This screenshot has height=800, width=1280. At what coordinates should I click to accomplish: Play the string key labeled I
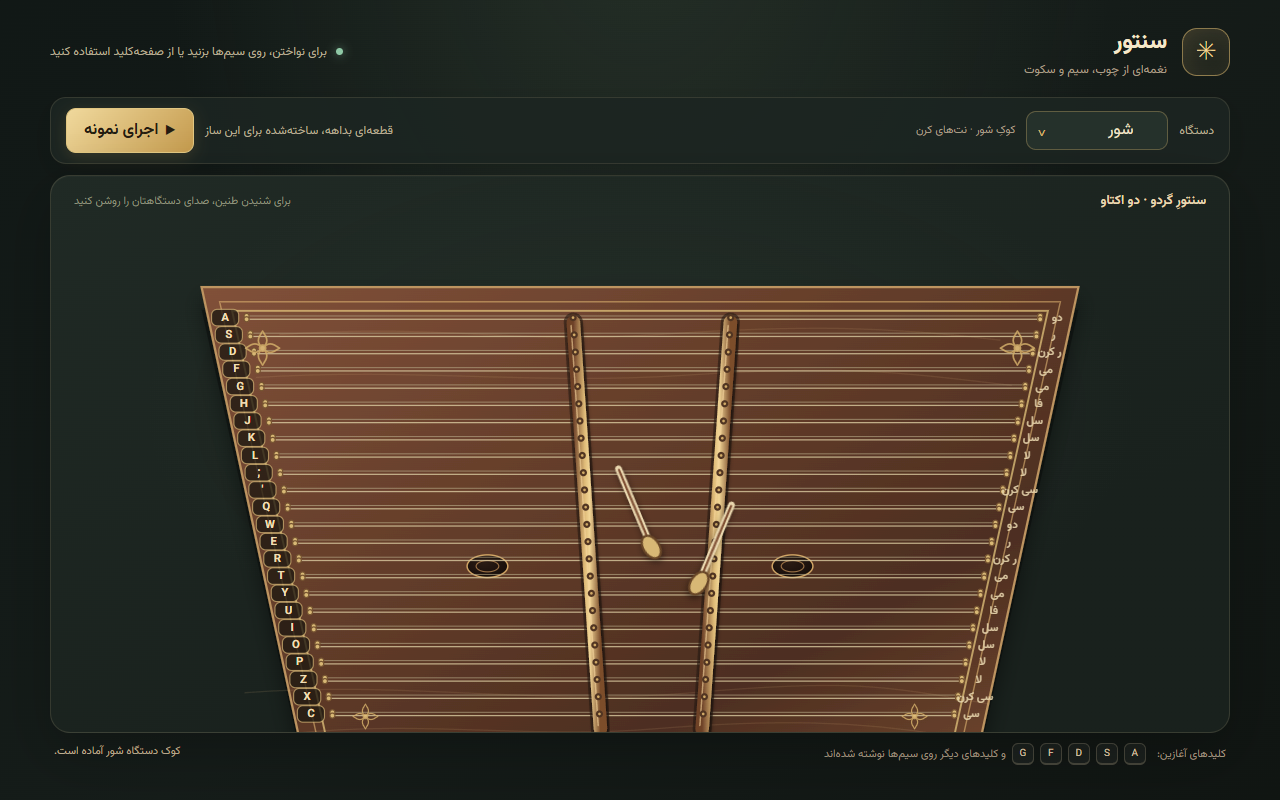[292, 627]
